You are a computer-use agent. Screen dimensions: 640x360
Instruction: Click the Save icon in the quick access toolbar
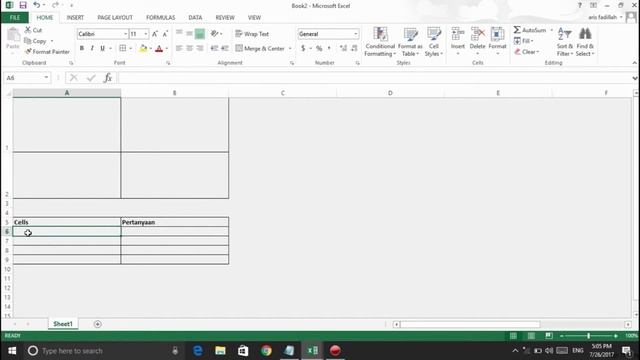[23, 5]
